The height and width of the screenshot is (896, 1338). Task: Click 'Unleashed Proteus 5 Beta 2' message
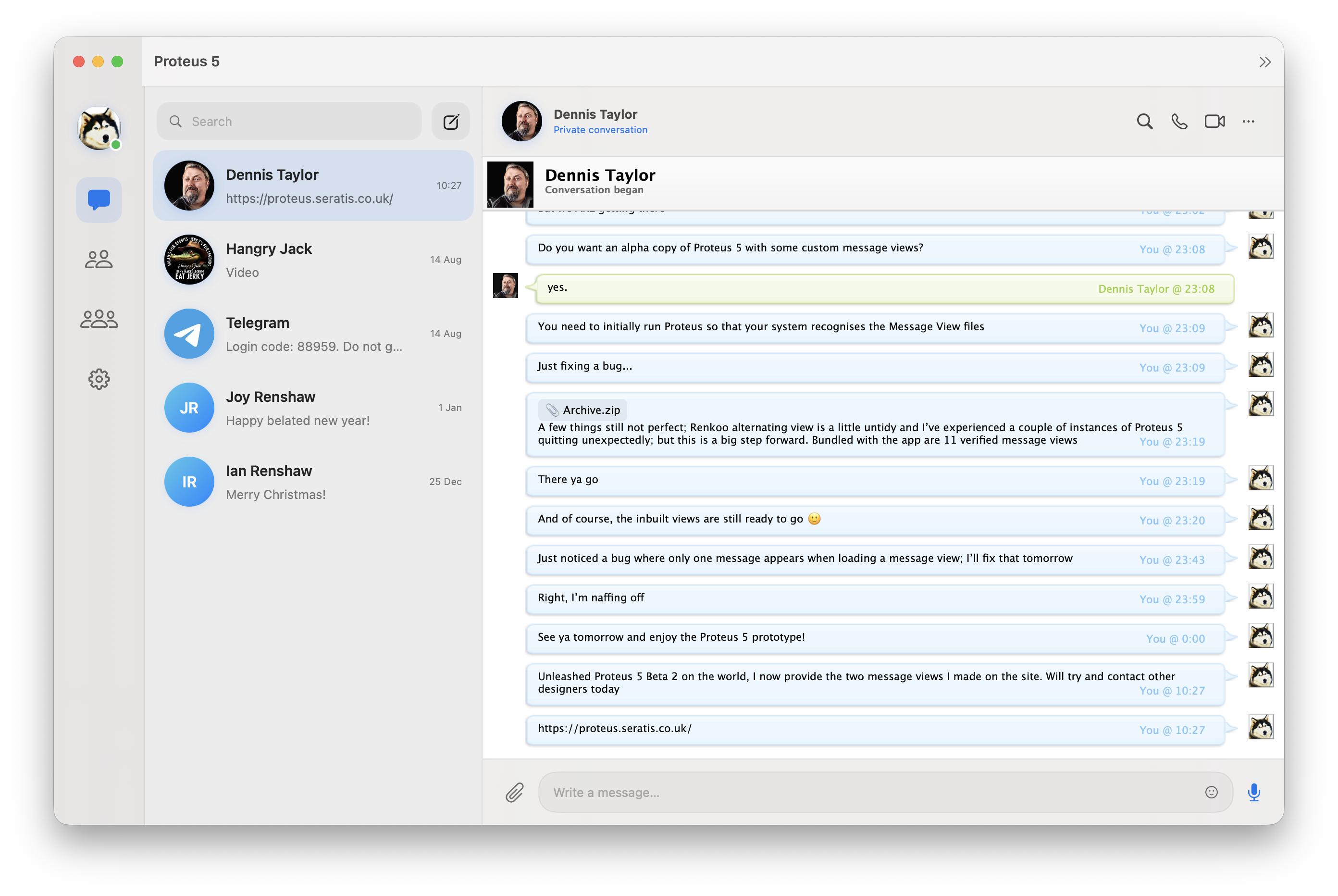click(875, 684)
